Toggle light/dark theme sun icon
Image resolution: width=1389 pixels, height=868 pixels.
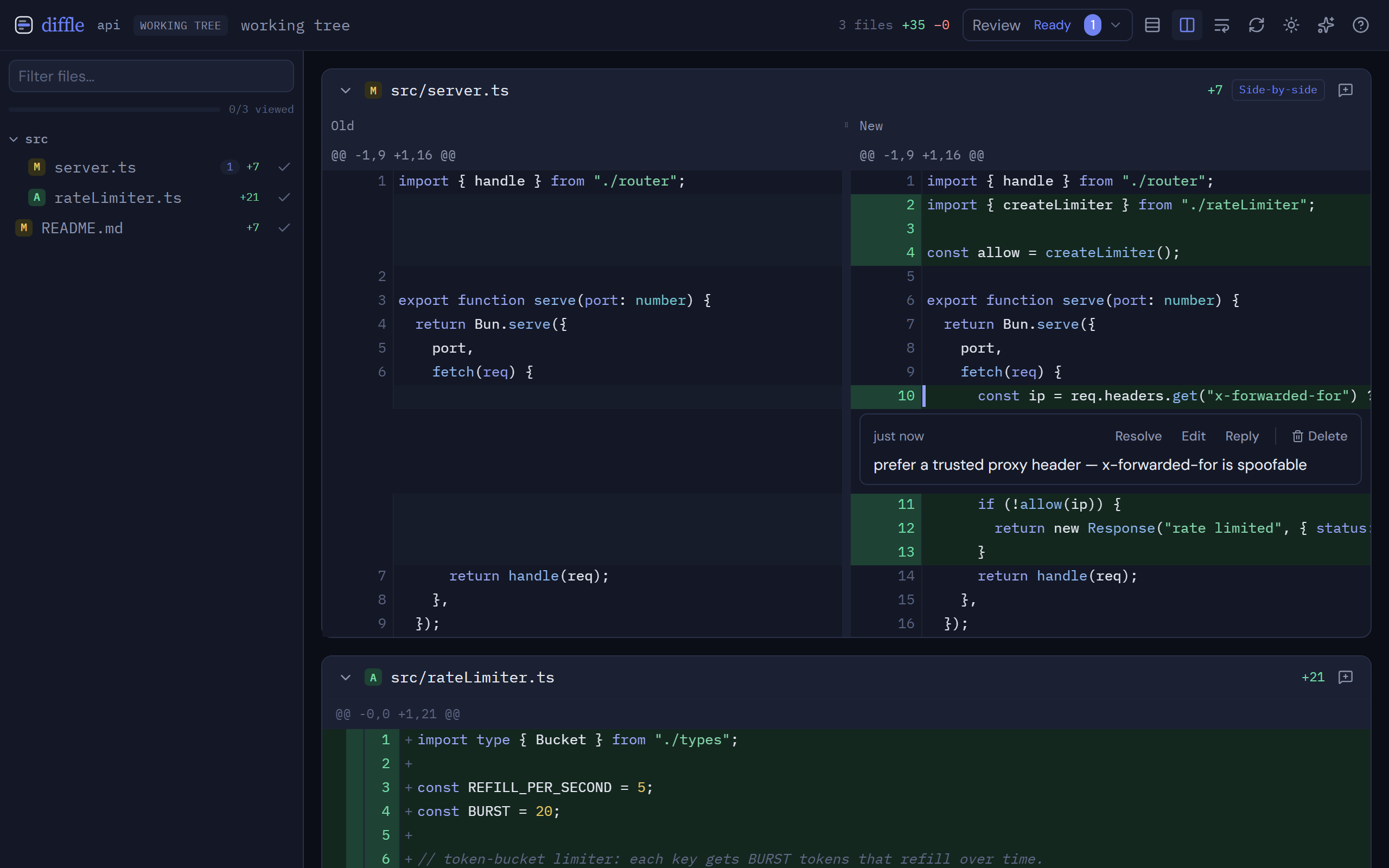1291,25
